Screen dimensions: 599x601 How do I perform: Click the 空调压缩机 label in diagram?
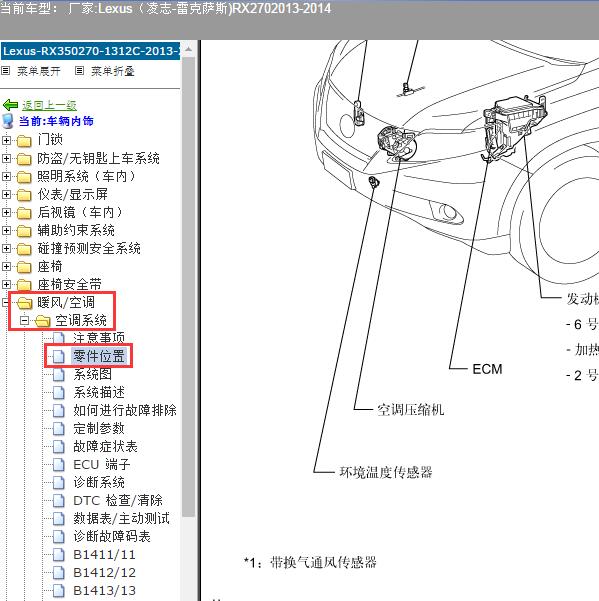click(410, 410)
